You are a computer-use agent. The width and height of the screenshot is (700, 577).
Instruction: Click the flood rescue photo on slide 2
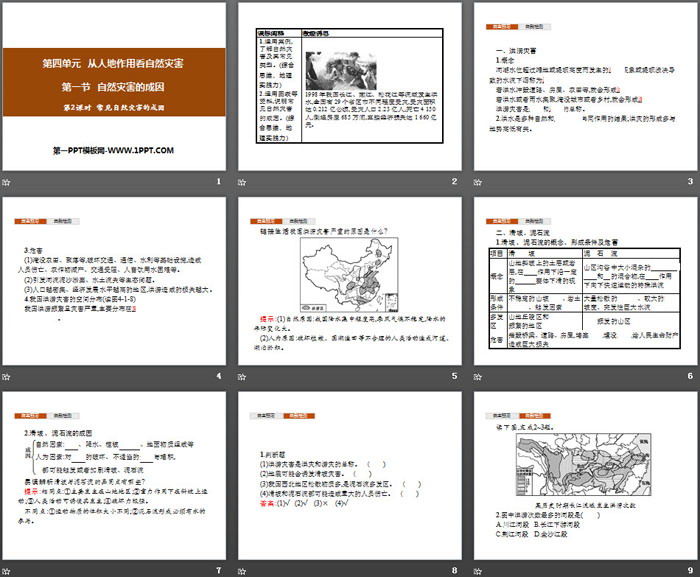coord(341,71)
